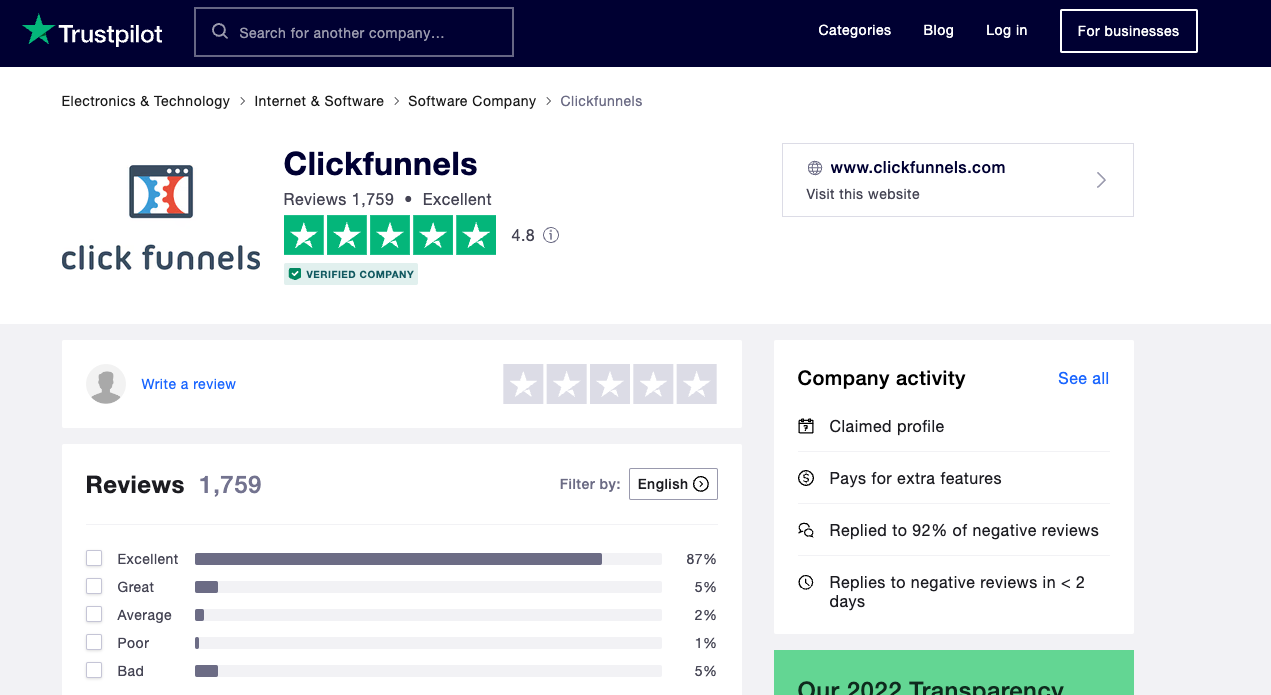The width and height of the screenshot is (1271, 695).
Task: Click the Clickfunnels company logo
Action: click(x=161, y=218)
